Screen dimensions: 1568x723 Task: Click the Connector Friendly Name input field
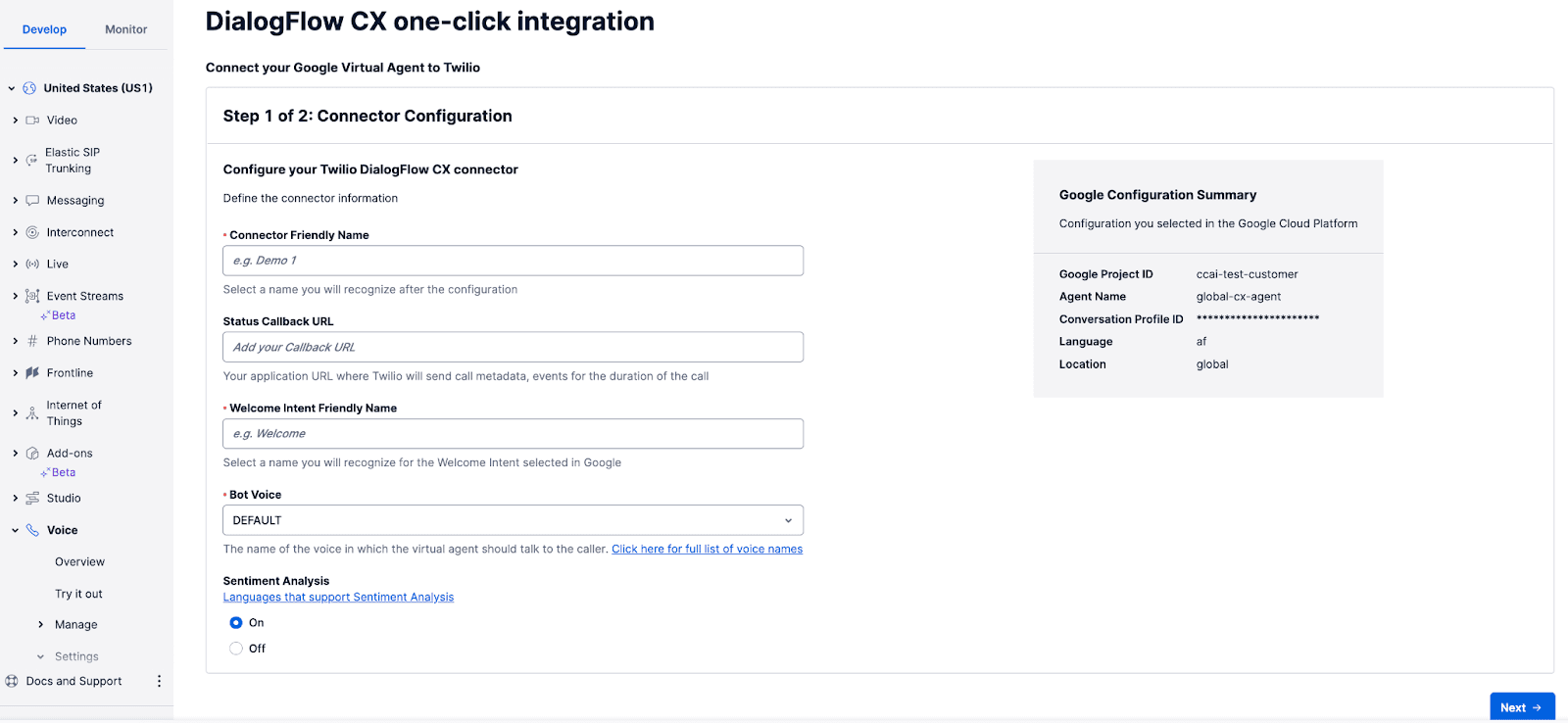(x=513, y=261)
